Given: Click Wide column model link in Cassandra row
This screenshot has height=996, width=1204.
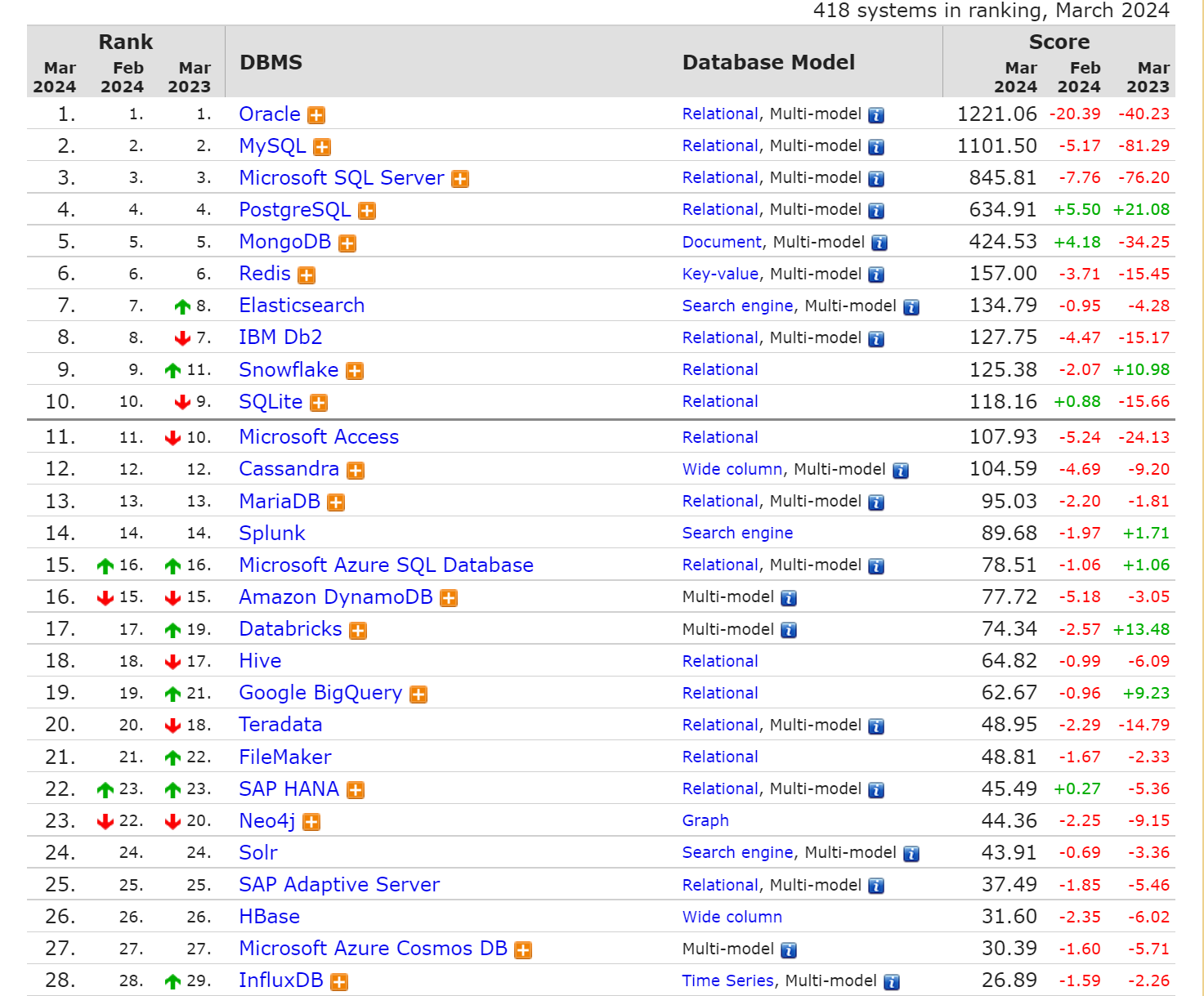Looking at the screenshot, I should click(732, 469).
